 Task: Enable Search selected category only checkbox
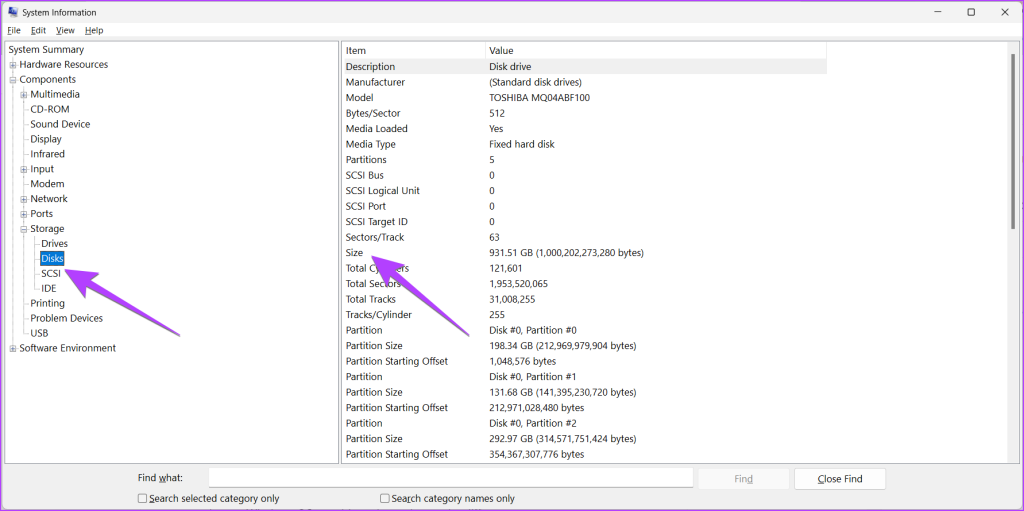pos(142,498)
